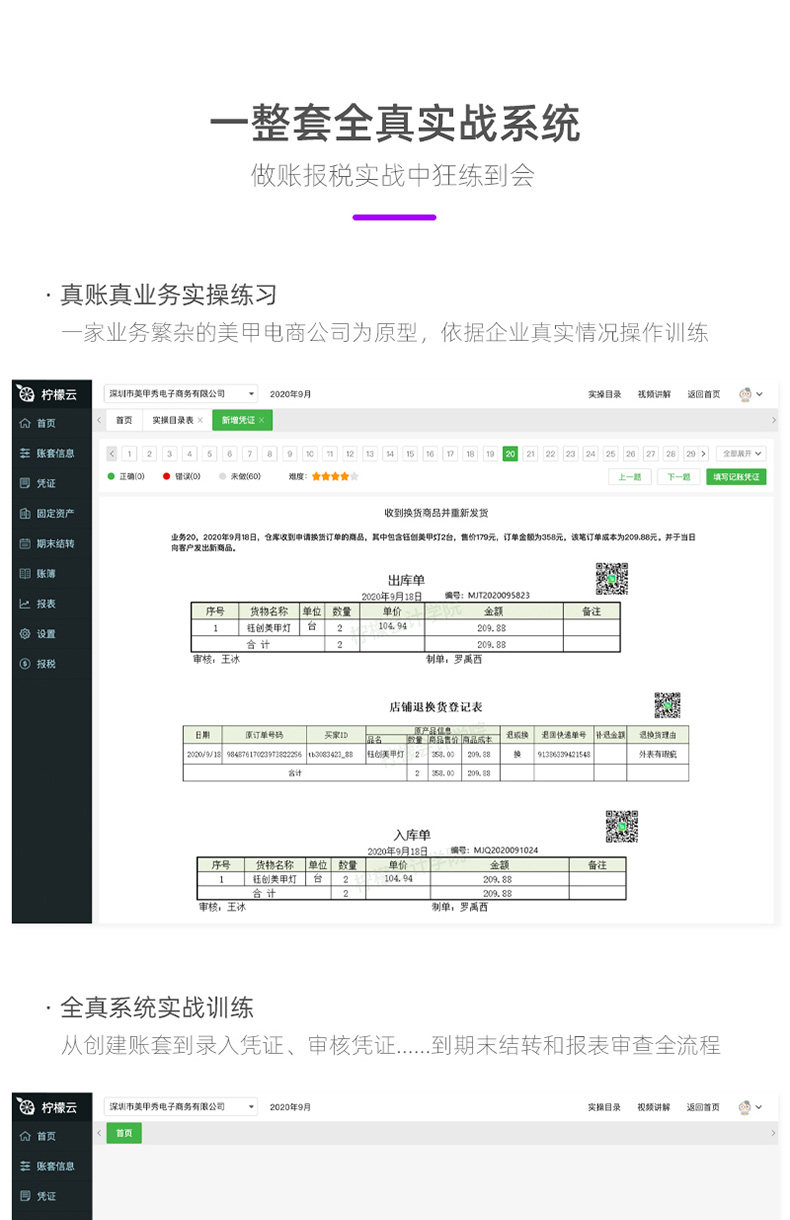This screenshot has width=790, height=1220.
Task: Go to question number 21
Action: 530,453
